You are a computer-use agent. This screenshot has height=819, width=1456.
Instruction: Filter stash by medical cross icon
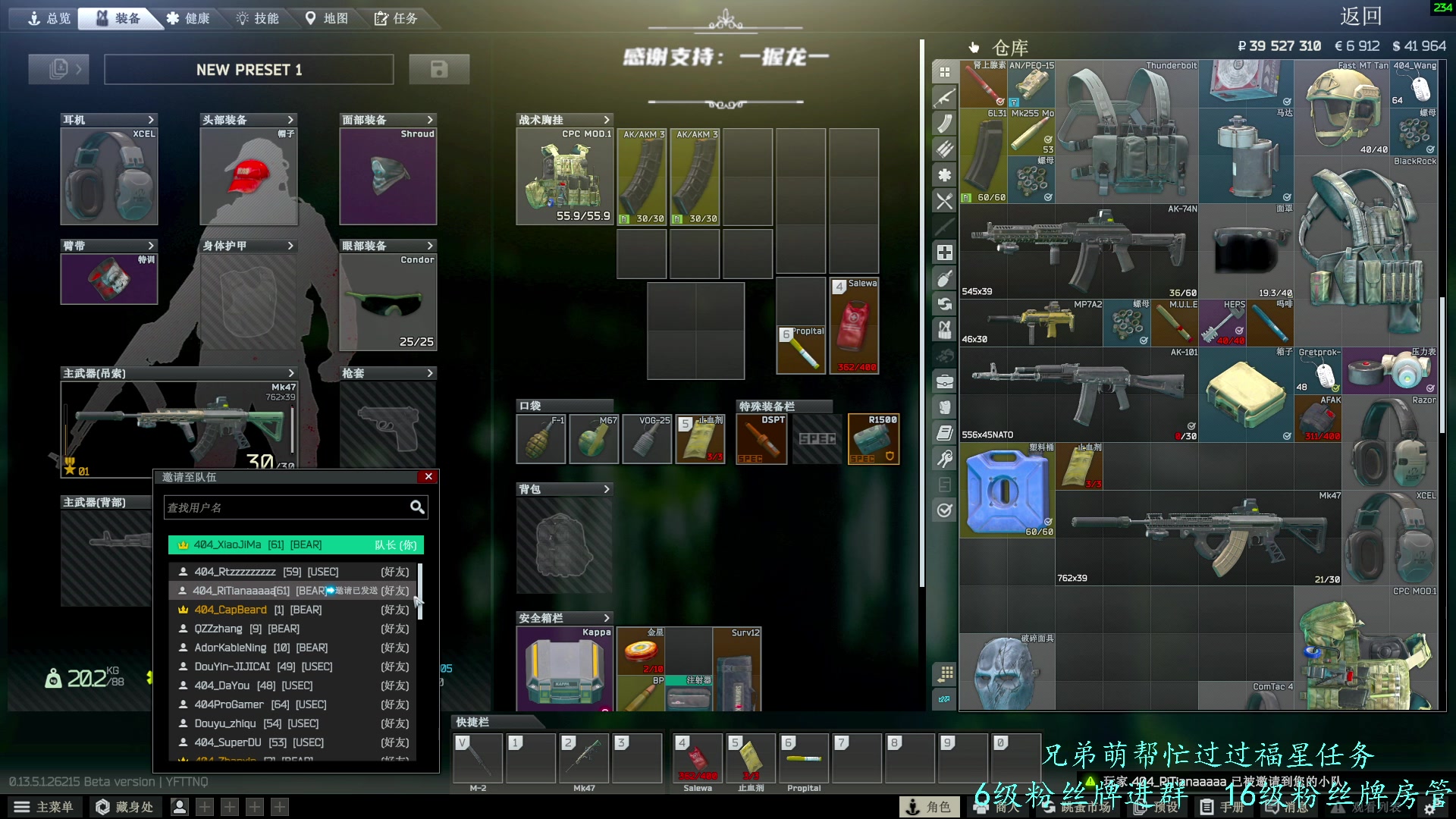point(944,253)
